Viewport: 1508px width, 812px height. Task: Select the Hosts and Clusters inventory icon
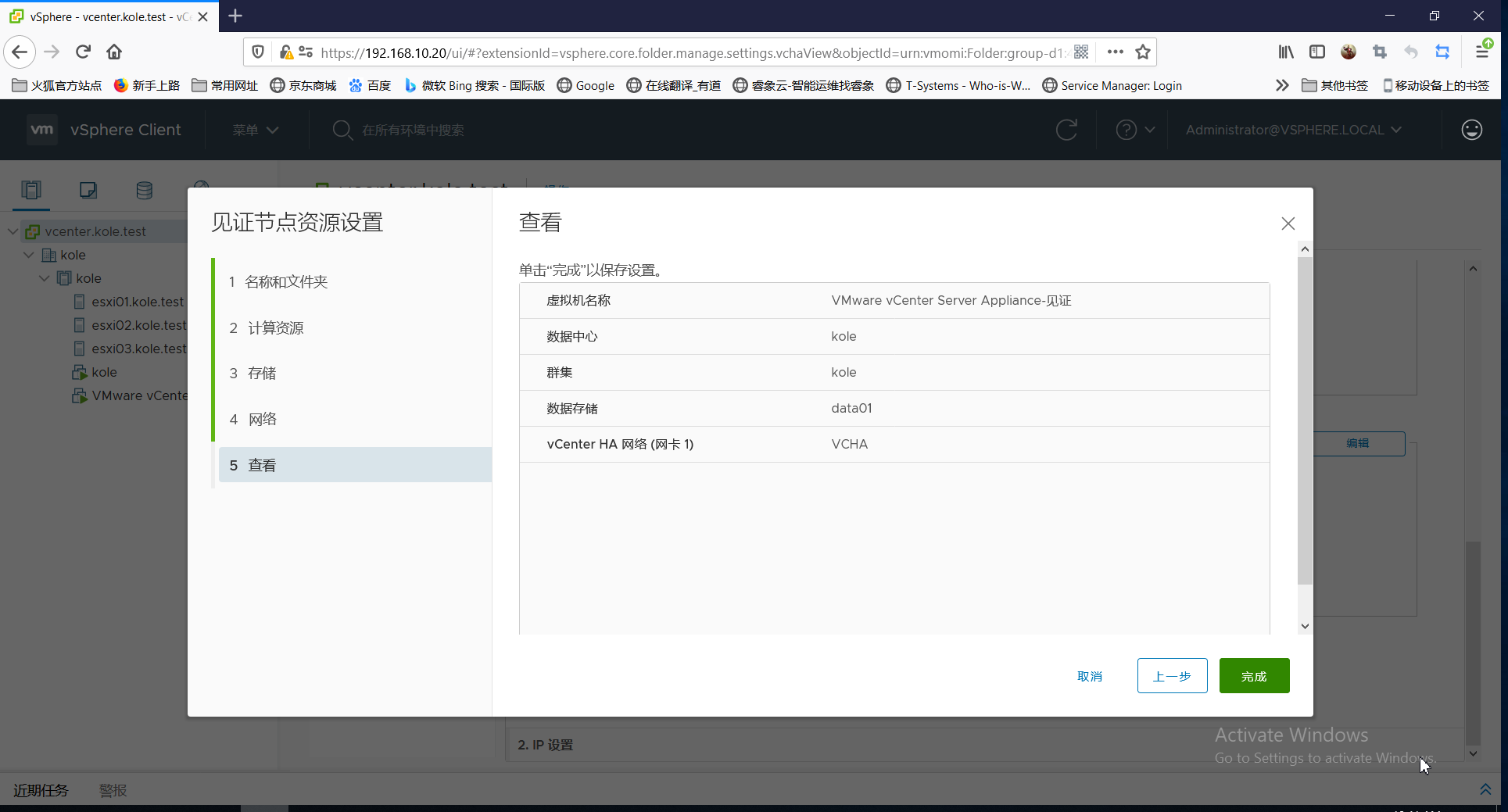point(30,190)
